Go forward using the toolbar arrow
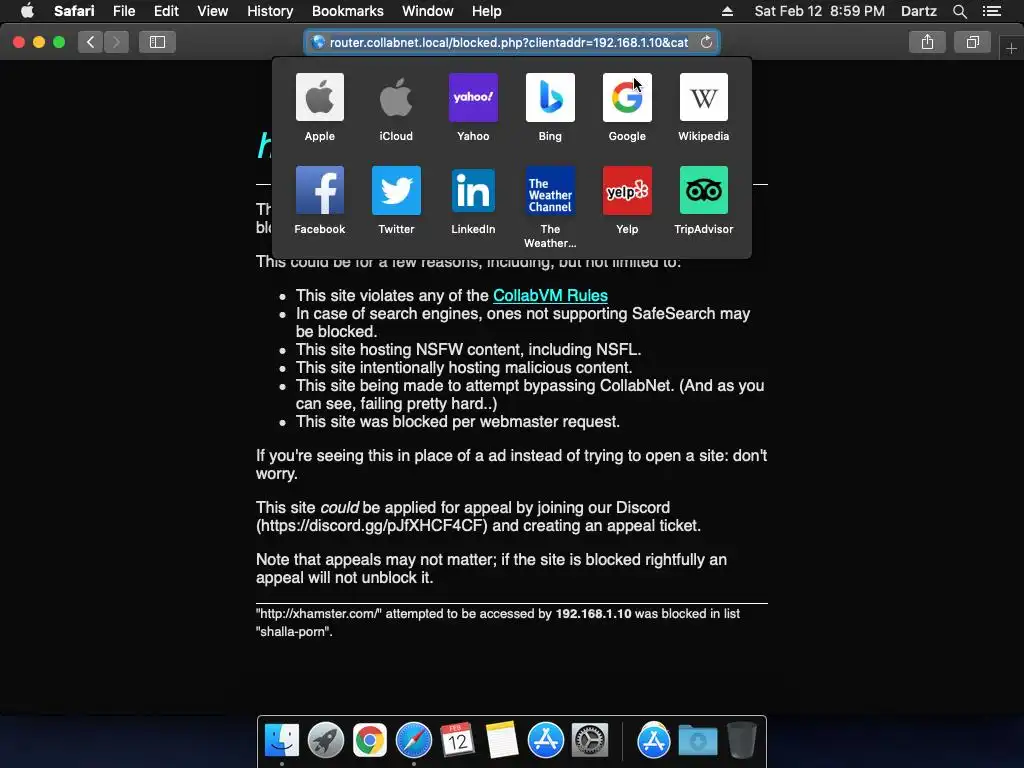This screenshot has height=768, width=1024. click(x=116, y=42)
